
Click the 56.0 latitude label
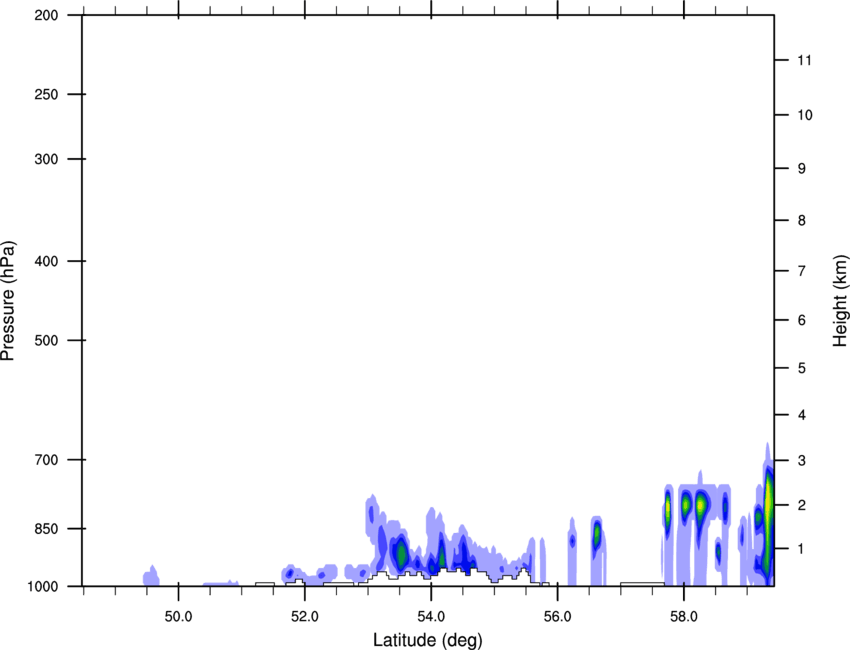click(558, 617)
